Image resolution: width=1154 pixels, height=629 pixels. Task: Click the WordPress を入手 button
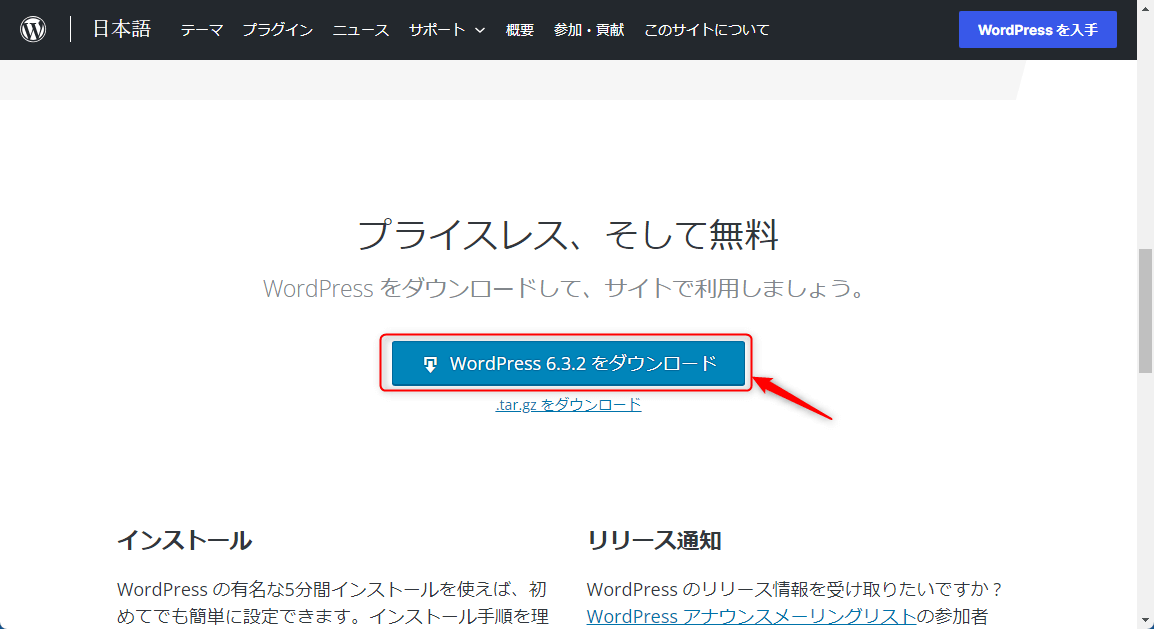[x=1037, y=29]
